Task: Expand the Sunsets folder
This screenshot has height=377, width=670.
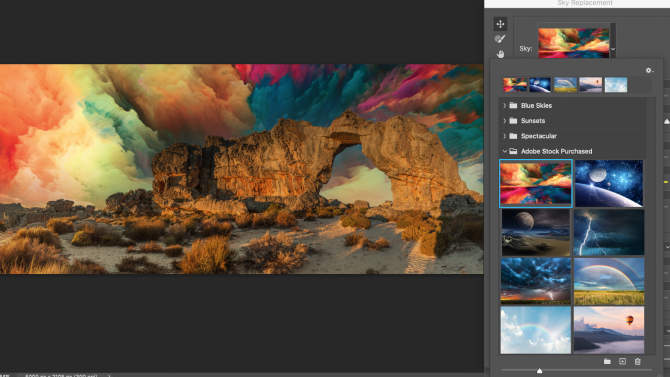Action: point(505,121)
